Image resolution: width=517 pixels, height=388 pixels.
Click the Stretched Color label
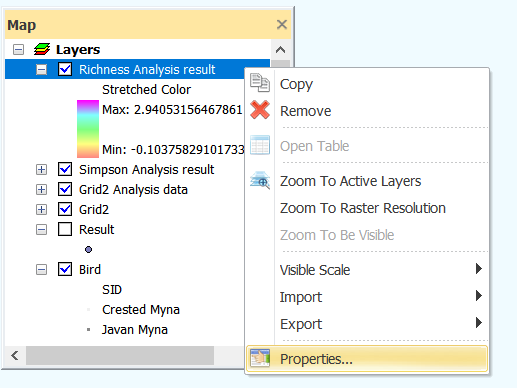coord(146,90)
